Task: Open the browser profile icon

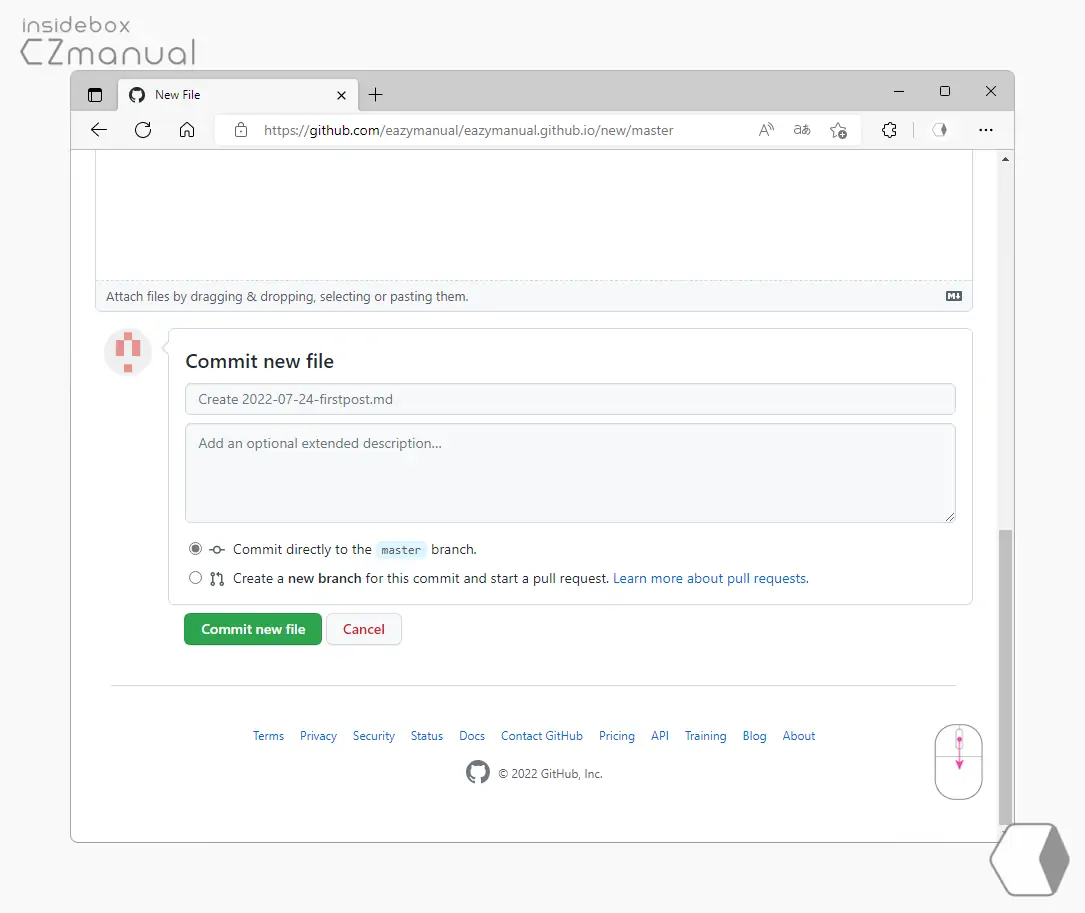Action: click(x=939, y=129)
